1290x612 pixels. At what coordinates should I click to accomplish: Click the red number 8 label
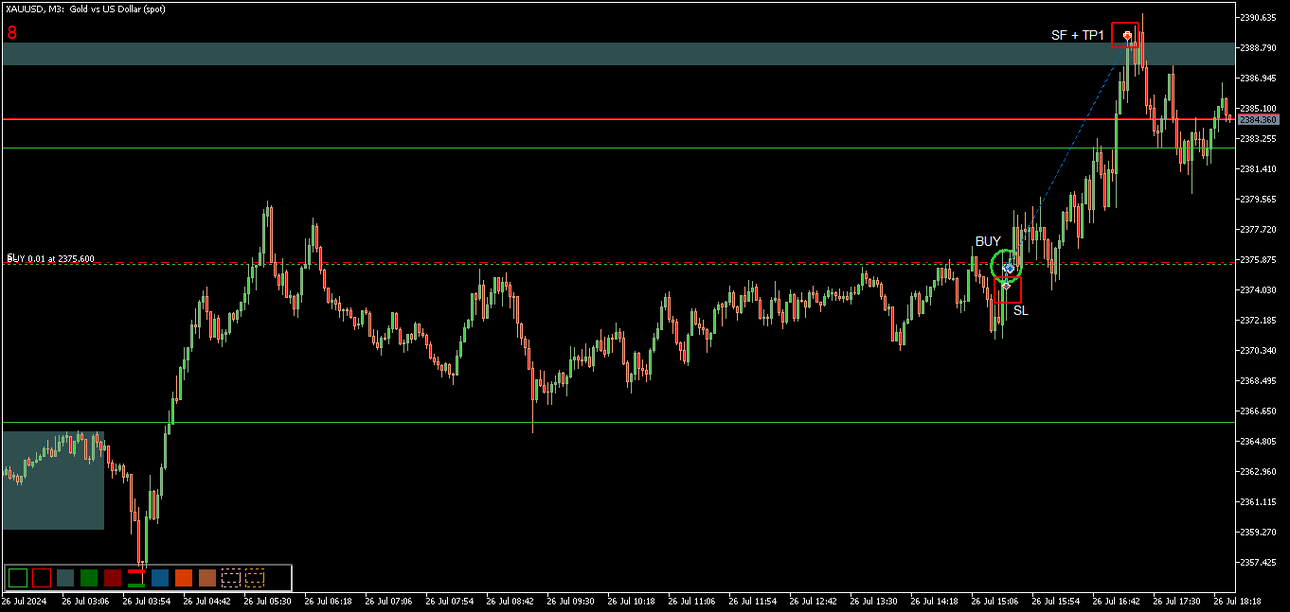tap(11, 32)
